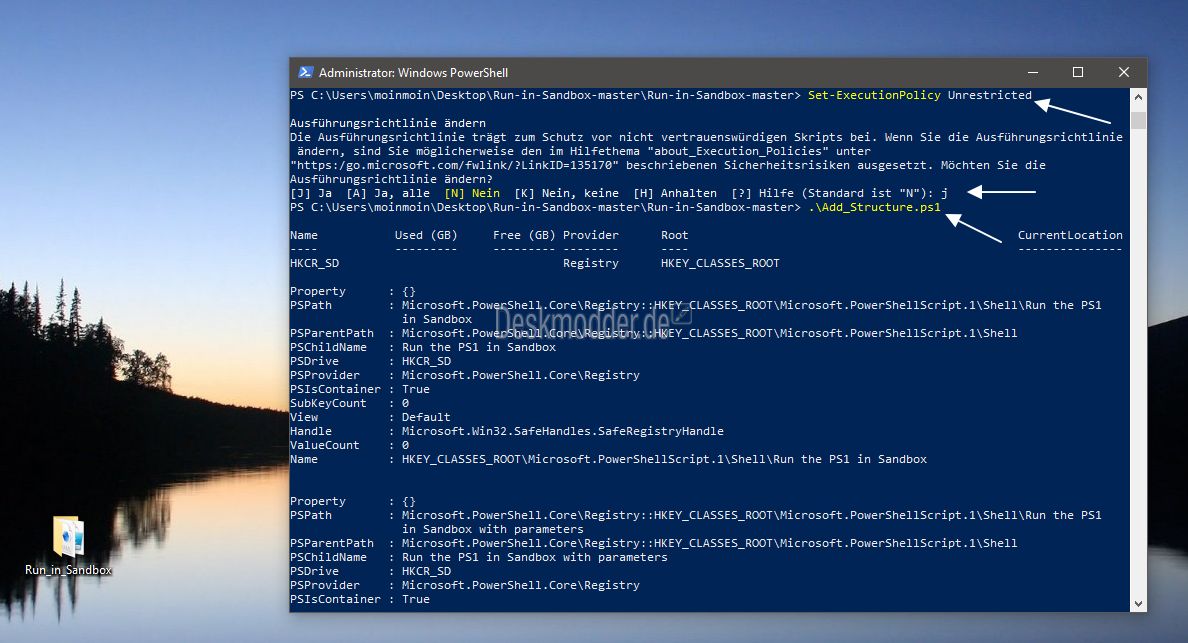Click the 'Provider' column header
The width and height of the screenshot is (1188, 643).
pos(590,236)
